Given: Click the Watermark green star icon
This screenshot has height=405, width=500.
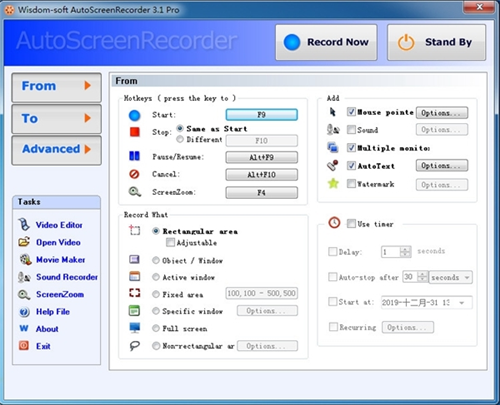Looking at the screenshot, I should click(333, 183).
